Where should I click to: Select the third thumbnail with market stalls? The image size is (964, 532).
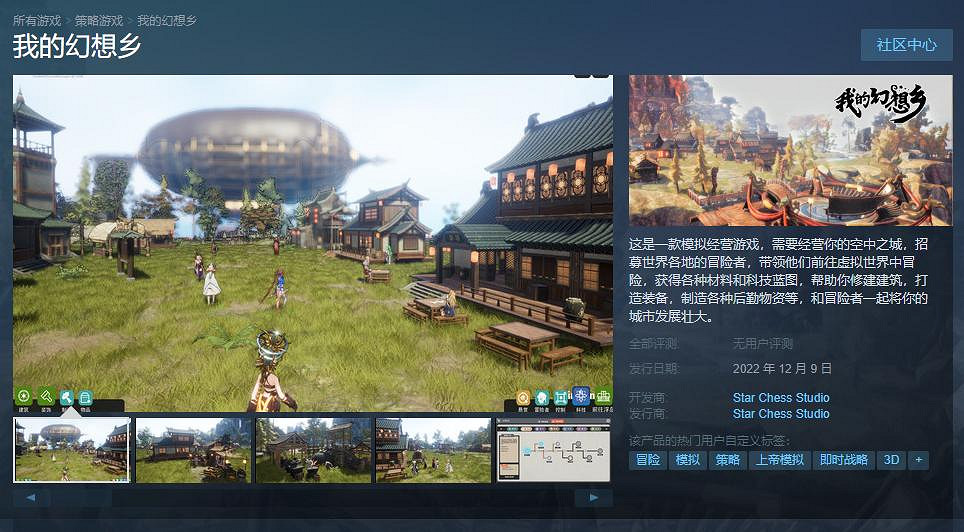click(x=313, y=450)
